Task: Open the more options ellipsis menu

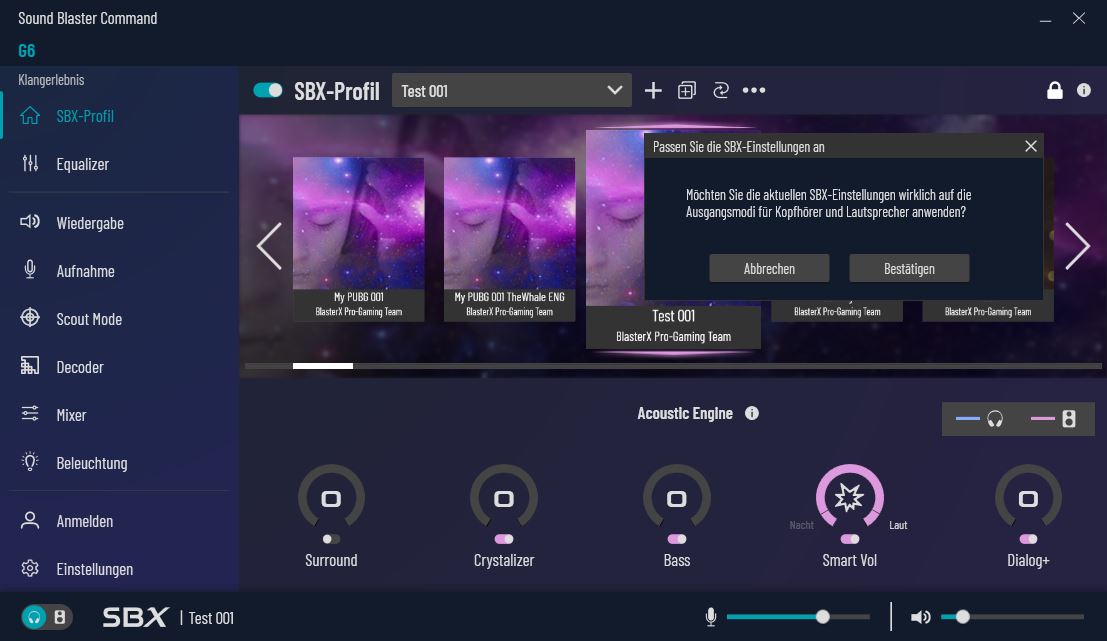Action: click(754, 90)
